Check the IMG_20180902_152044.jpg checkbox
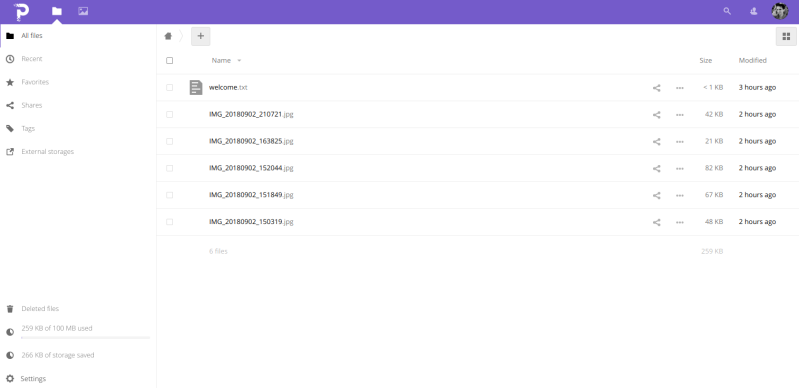This screenshot has width=799, height=388. click(x=170, y=168)
